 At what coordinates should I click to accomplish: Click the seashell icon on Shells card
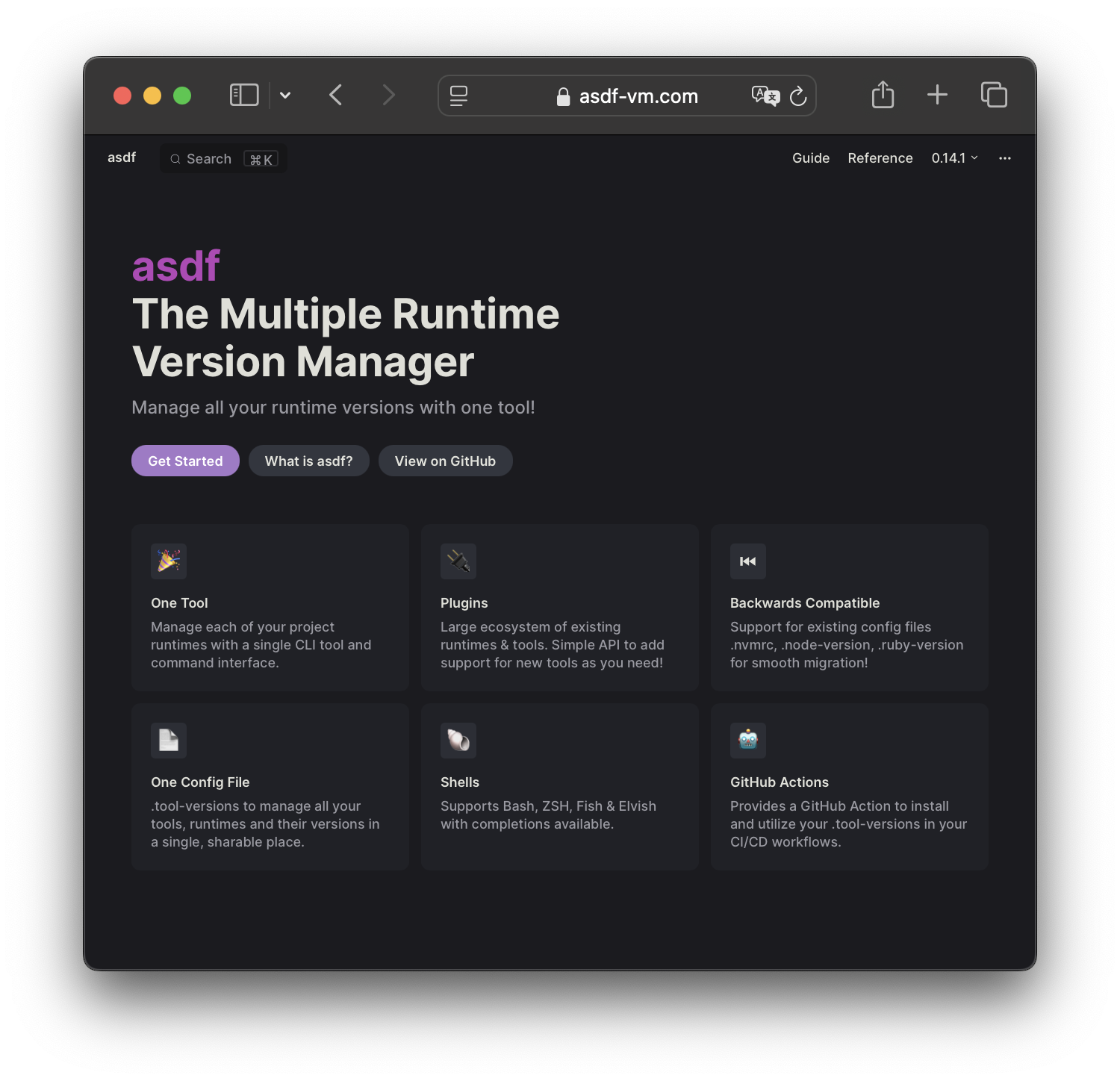coord(458,740)
